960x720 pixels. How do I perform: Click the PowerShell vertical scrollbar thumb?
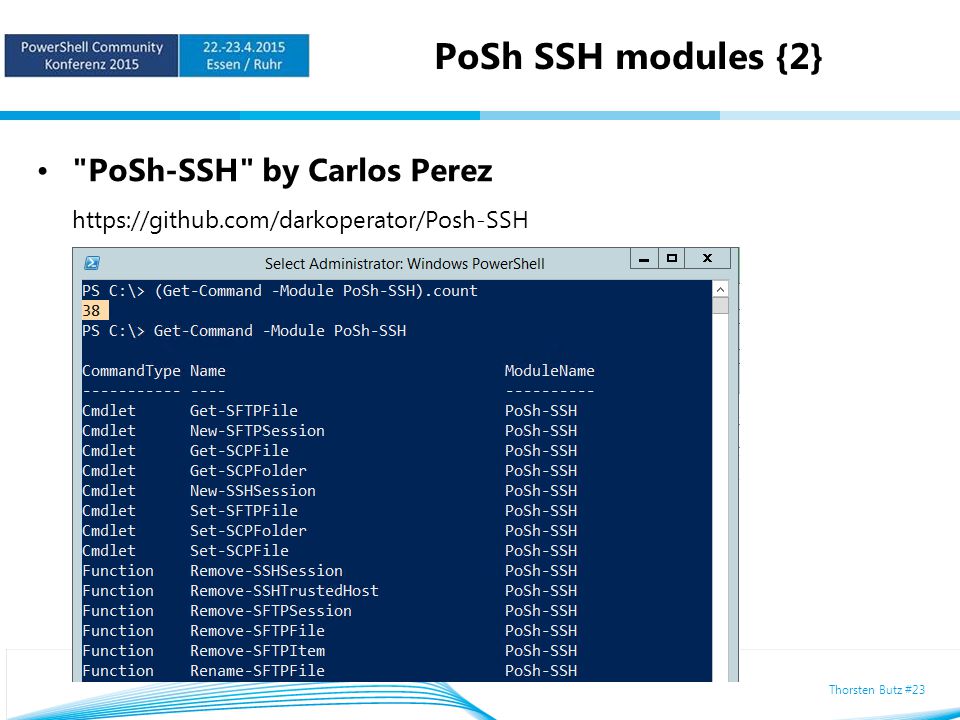(721, 306)
